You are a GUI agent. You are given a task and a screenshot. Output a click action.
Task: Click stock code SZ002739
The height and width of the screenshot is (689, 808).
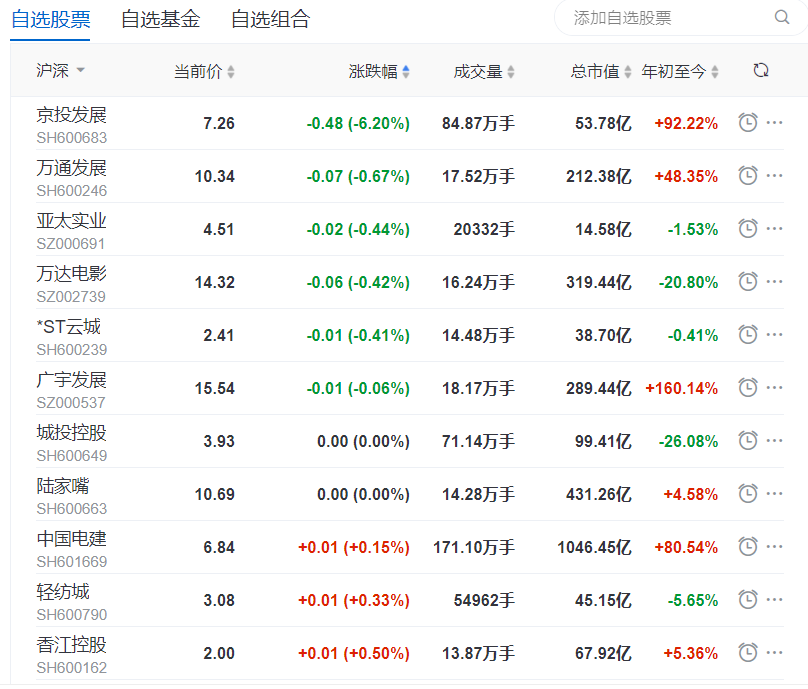[x=71, y=296]
